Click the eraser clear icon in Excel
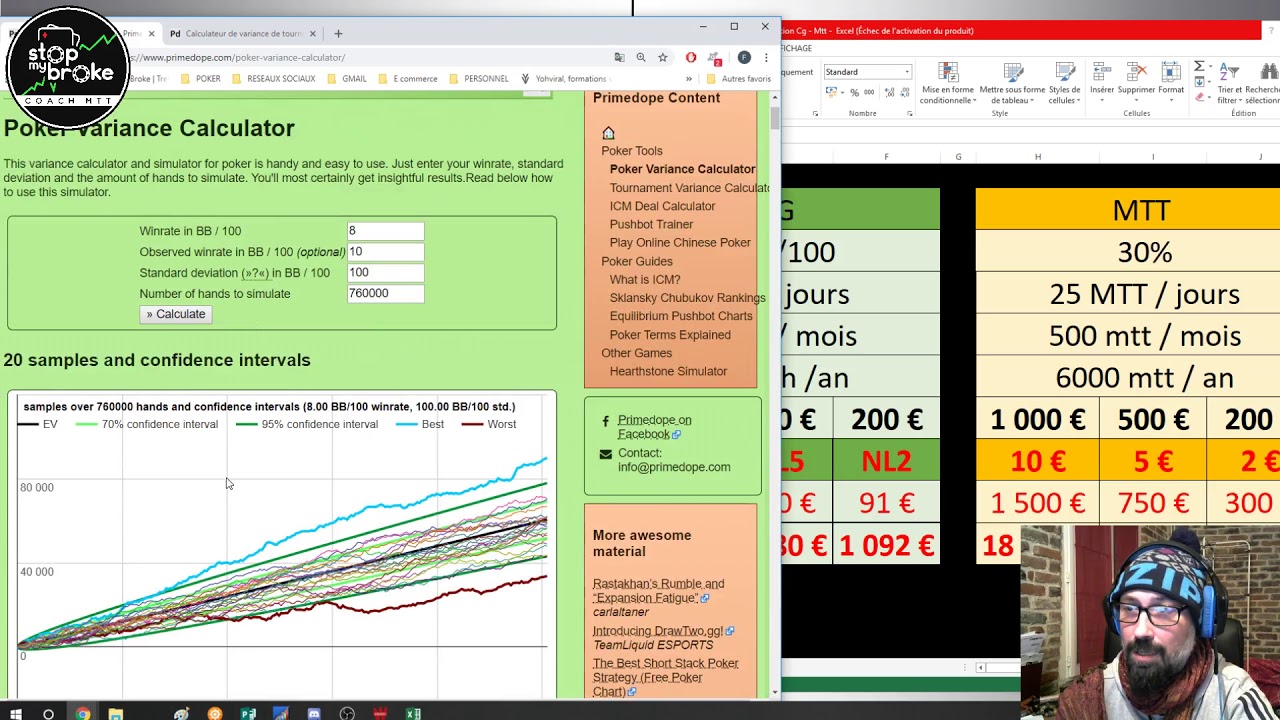This screenshot has height=720, width=1280. point(1199,99)
